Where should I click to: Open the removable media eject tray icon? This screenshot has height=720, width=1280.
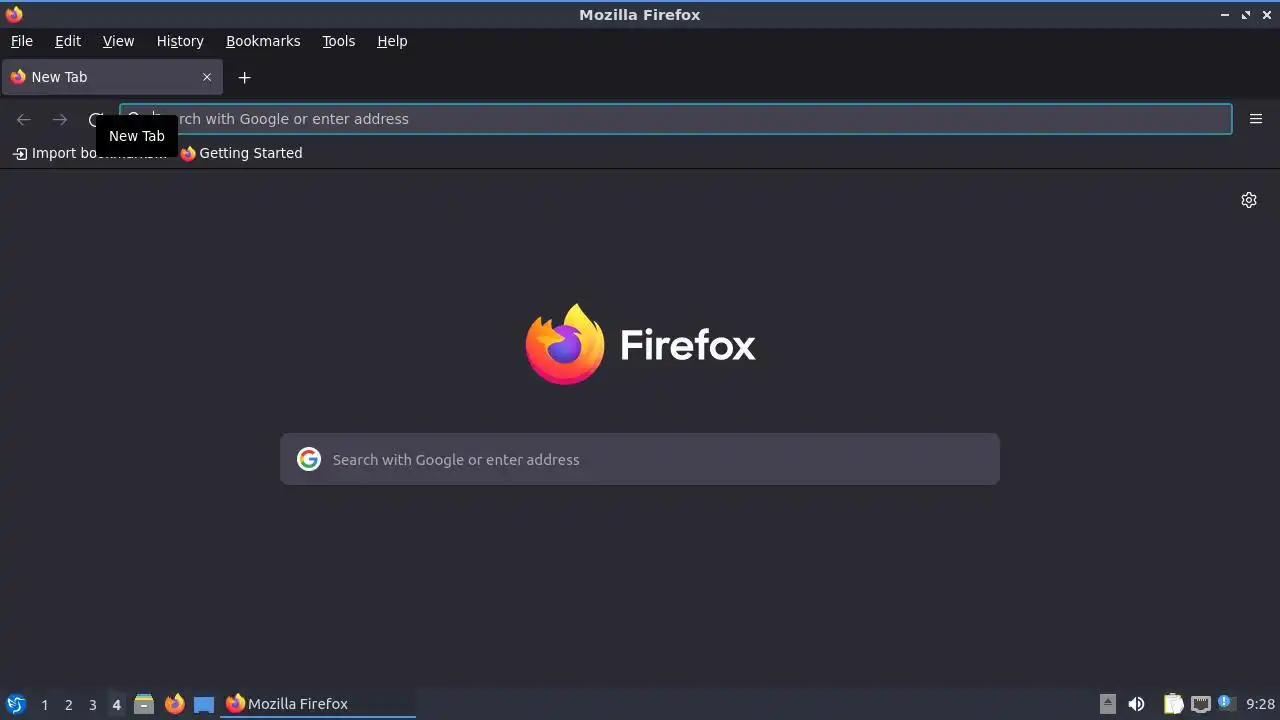[1107, 704]
